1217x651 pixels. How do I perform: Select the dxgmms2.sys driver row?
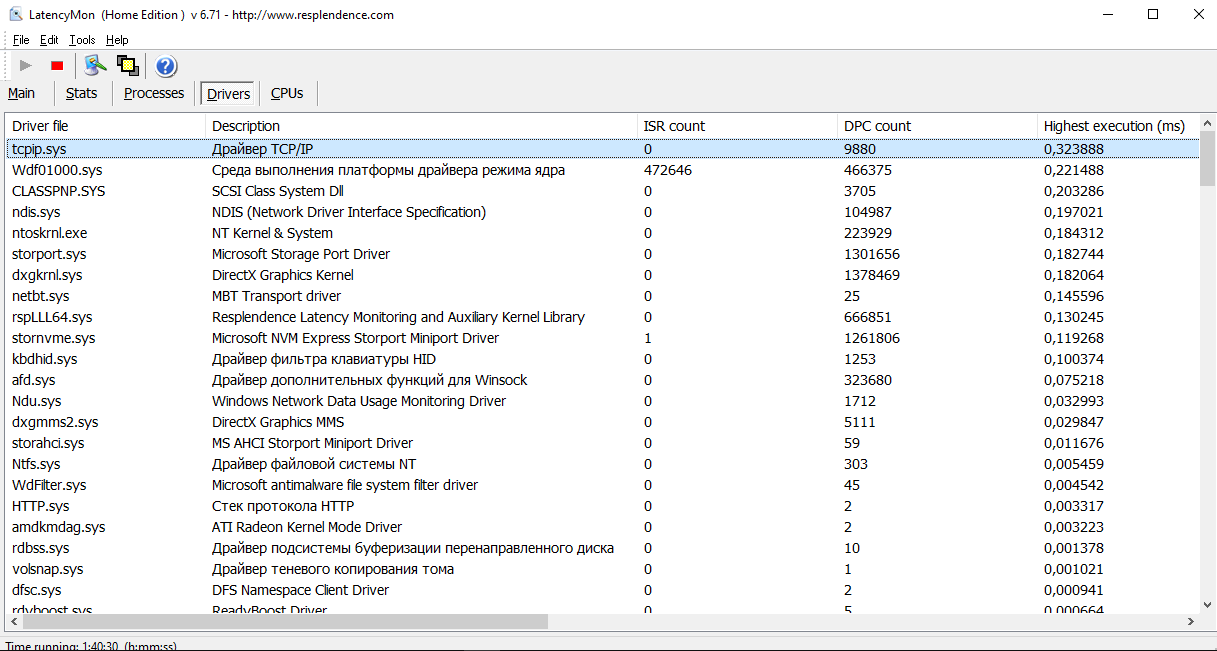(602, 422)
